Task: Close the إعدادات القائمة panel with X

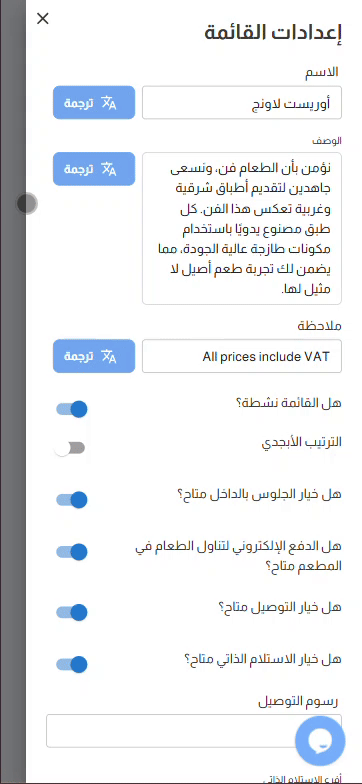Action: coord(43,19)
